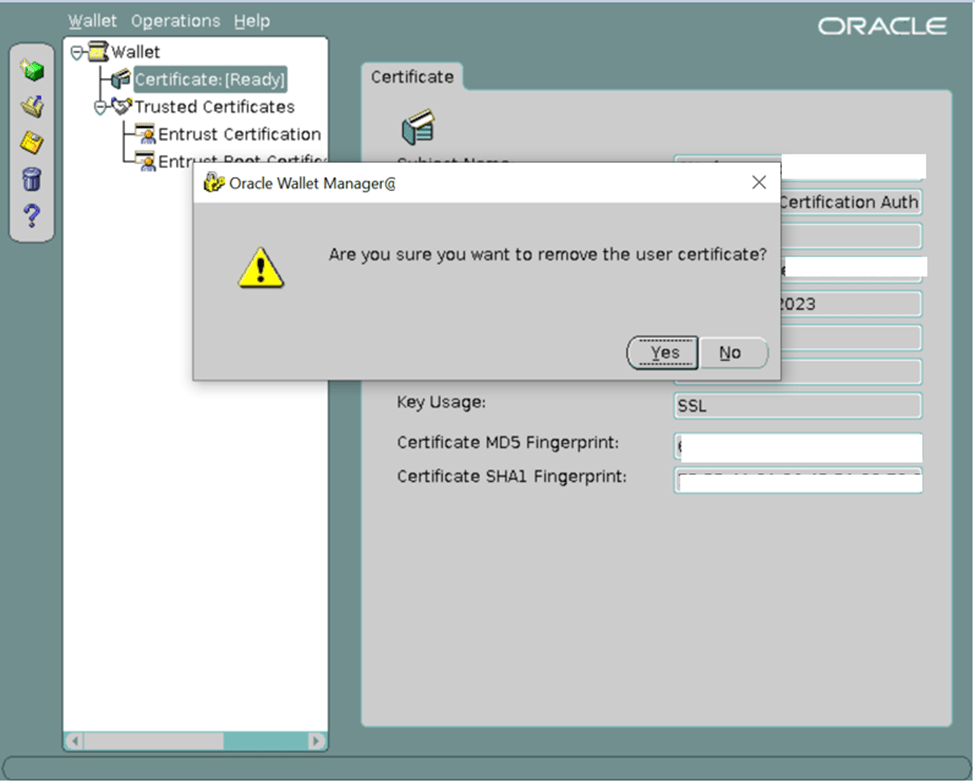Collapse the Trusted Certificates node
The width and height of the screenshot is (975, 783).
click(x=99, y=106)
